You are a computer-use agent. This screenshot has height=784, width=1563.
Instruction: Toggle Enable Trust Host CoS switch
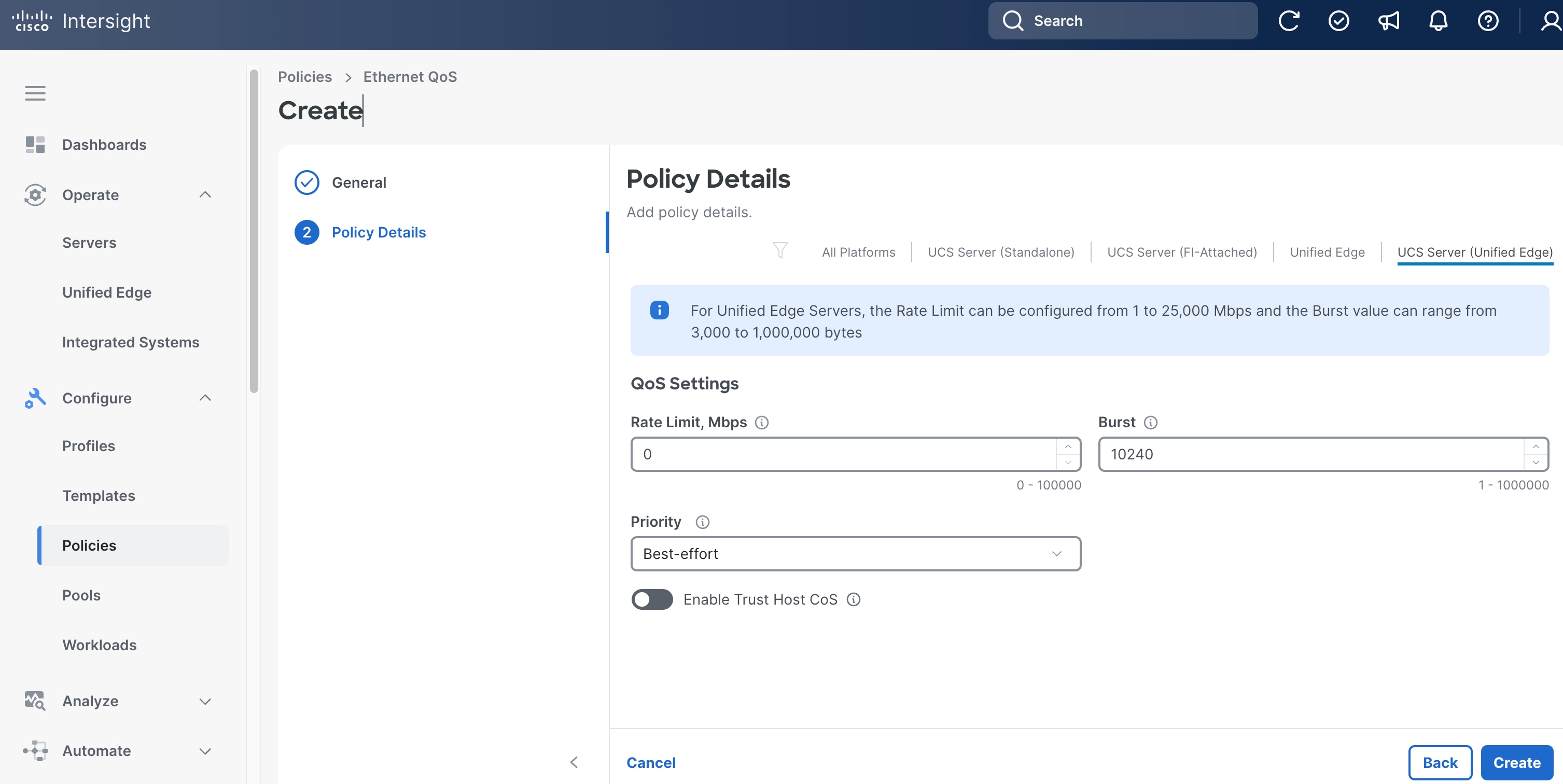coord(652,599)
